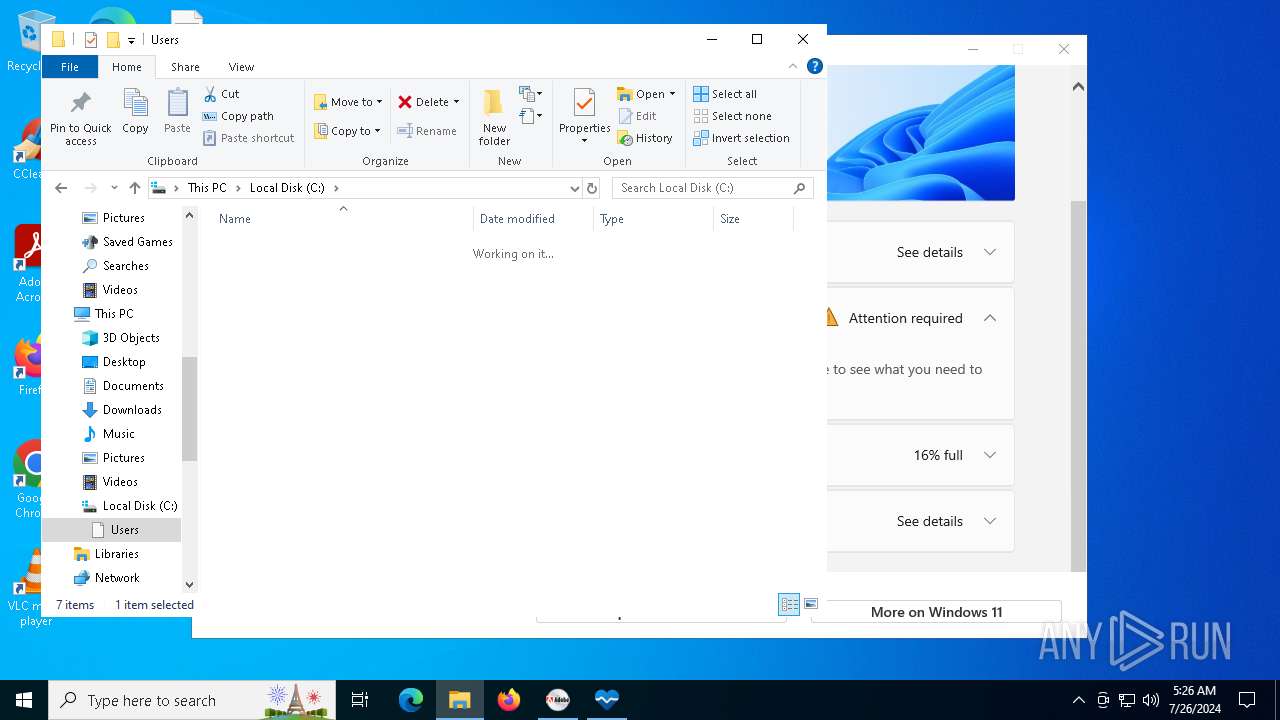Go up one folder level

[x=135, y=188]
